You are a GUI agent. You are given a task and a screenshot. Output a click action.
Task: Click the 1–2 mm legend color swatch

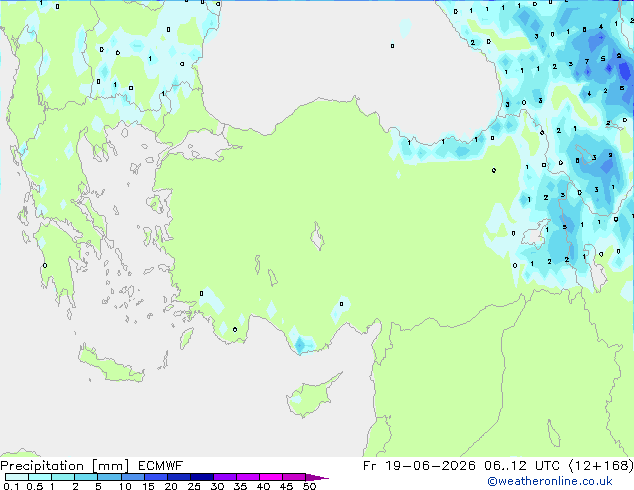(x=63, y=477)
